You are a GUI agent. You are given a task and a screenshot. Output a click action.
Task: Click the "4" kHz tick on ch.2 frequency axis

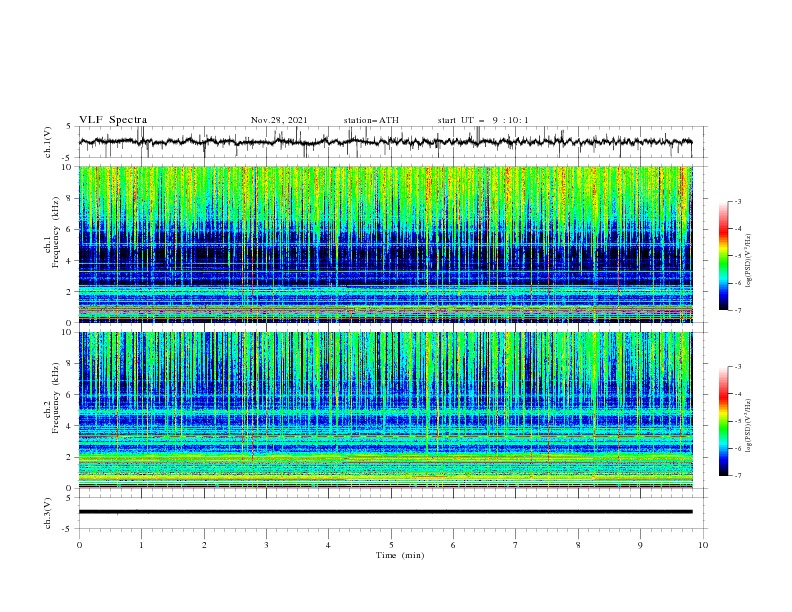click(x=69, y=426)
